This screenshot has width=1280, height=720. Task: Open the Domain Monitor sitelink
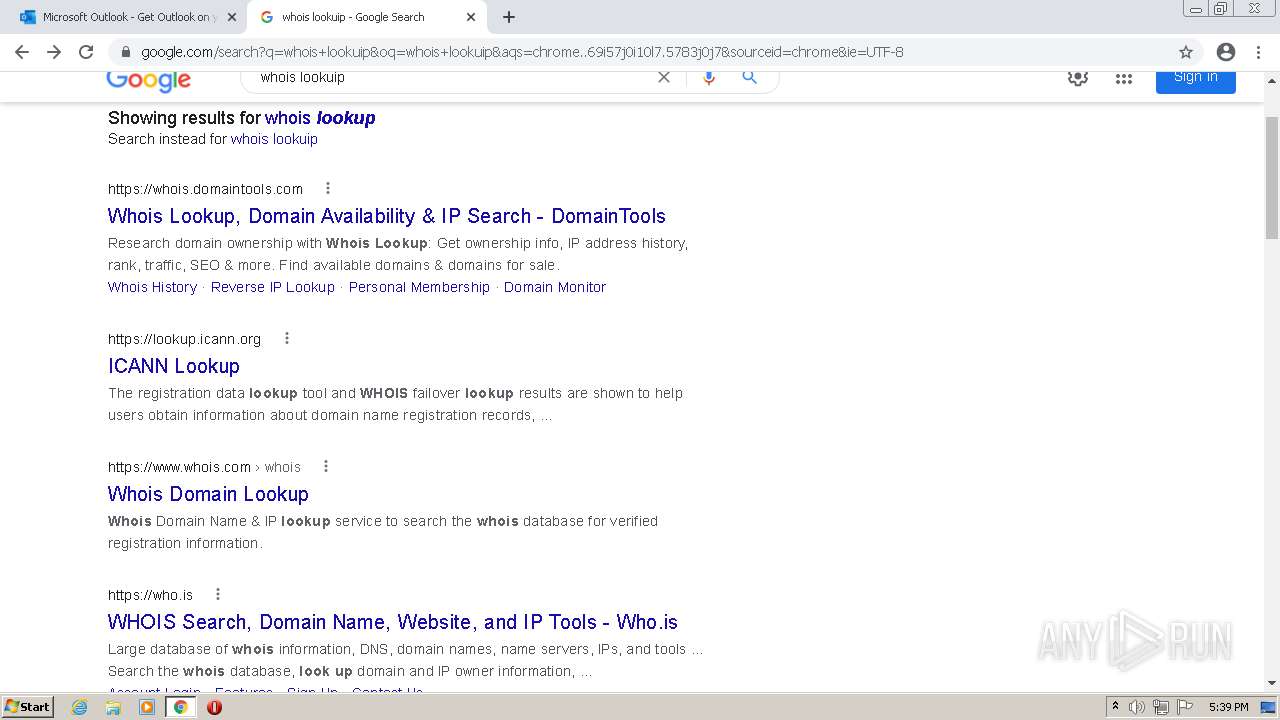(555, 287)
